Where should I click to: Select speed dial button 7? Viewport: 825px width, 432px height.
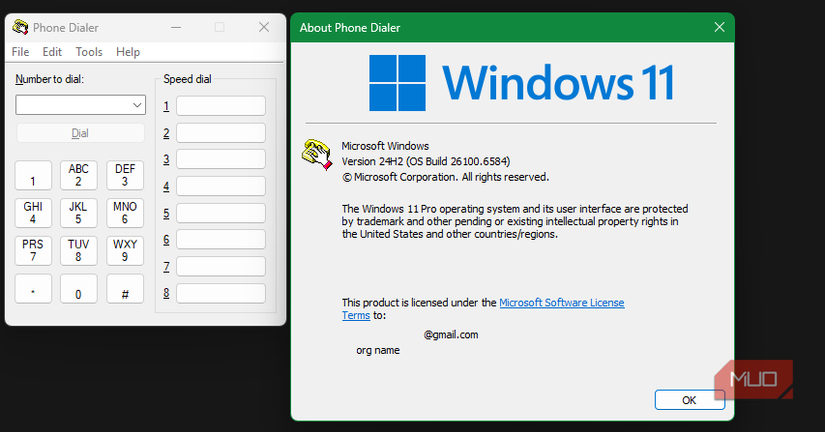point(220,266)
